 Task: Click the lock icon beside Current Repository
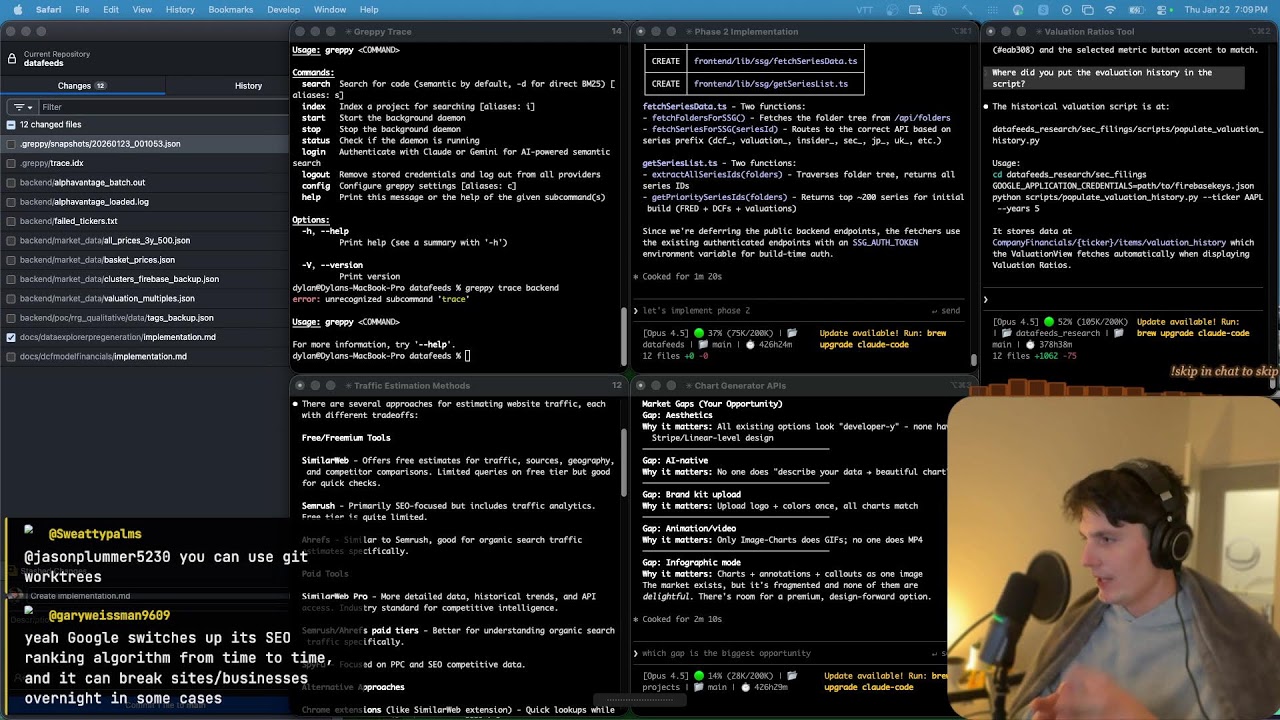pos(11,58)
